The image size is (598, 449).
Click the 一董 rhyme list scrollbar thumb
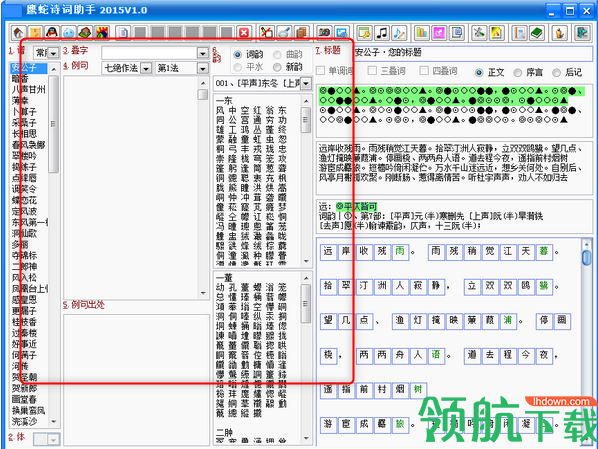click(306, 303)
